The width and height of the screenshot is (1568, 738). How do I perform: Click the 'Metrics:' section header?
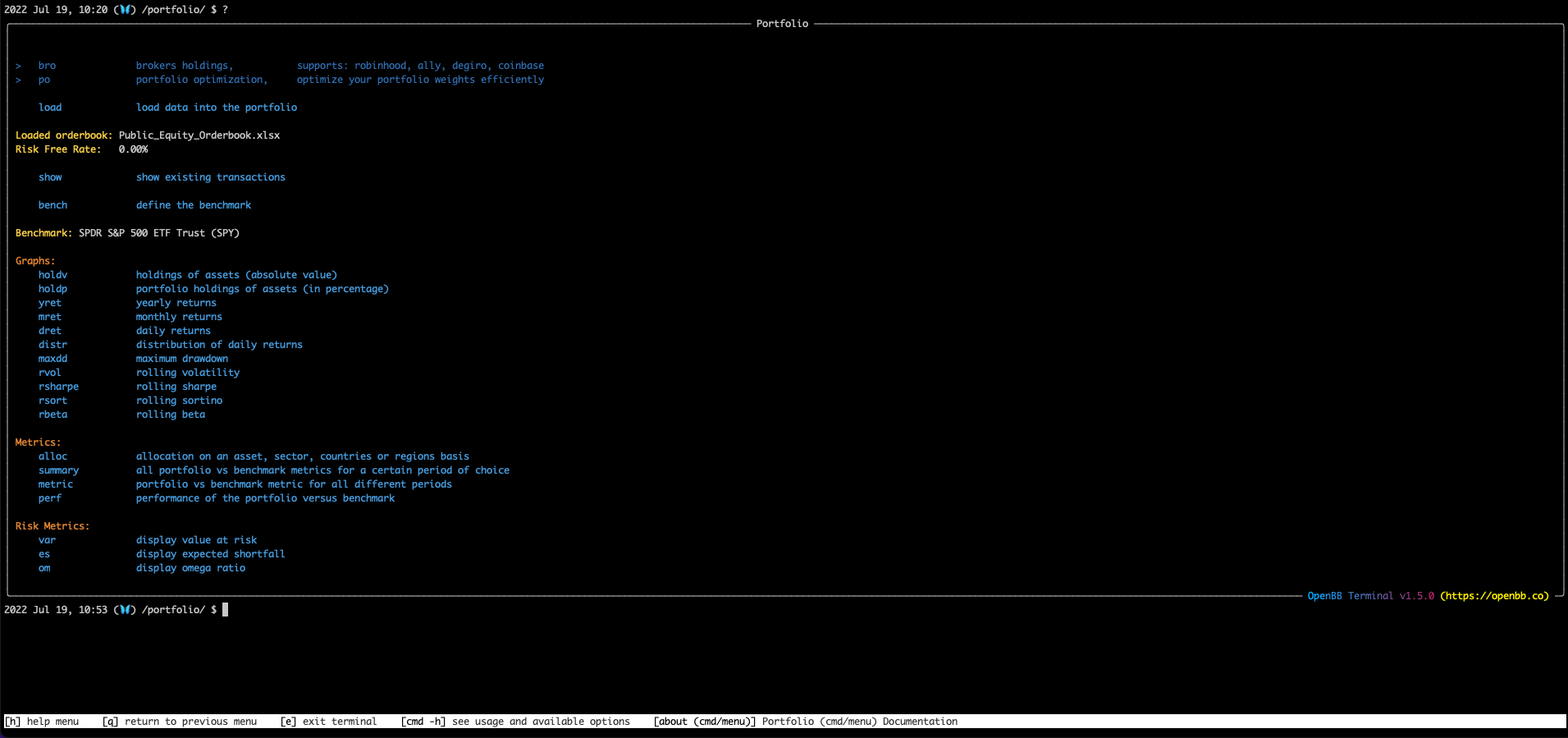[x=38, y=442]
